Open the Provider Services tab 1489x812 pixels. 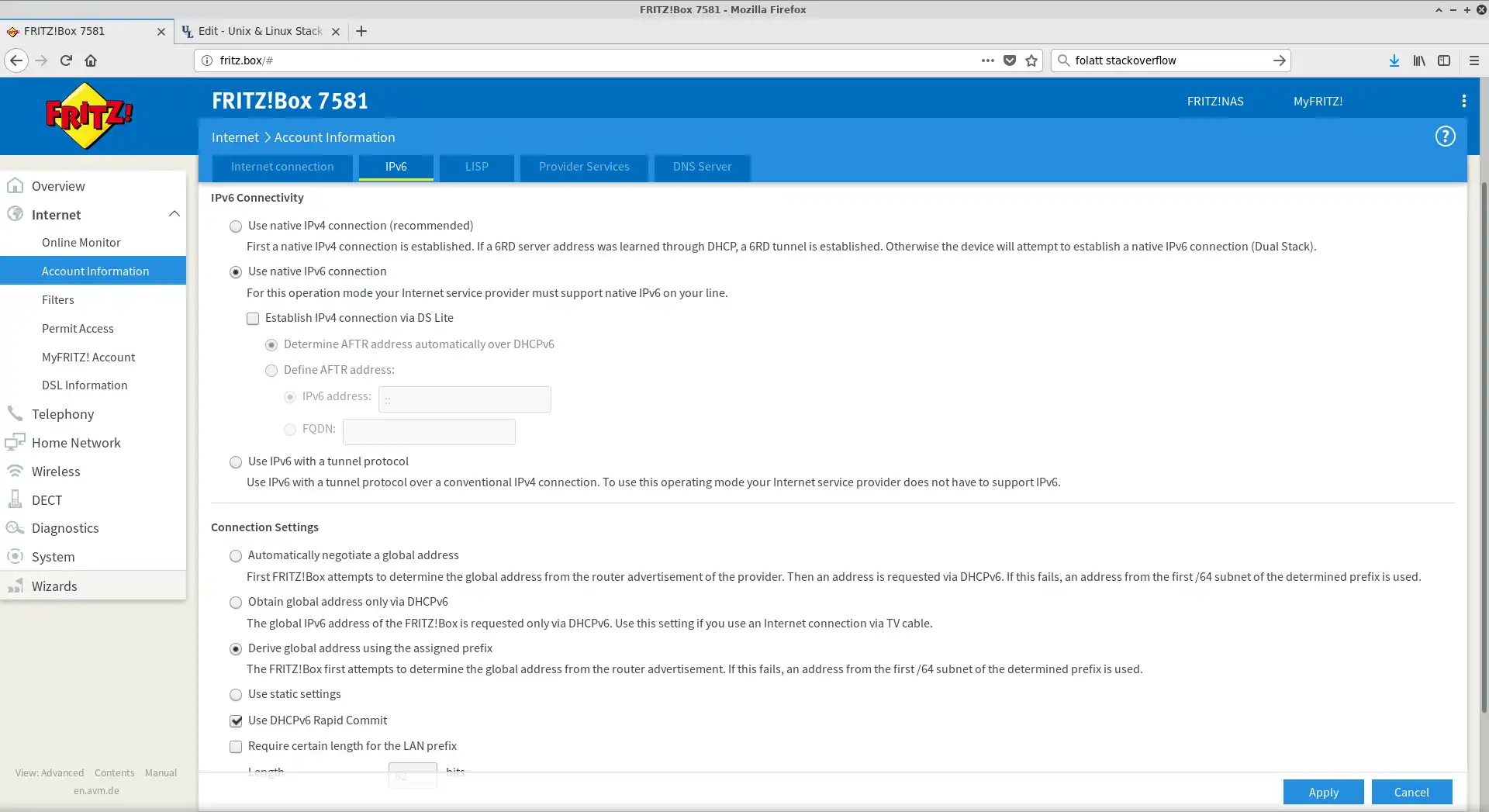coord(584,167)
